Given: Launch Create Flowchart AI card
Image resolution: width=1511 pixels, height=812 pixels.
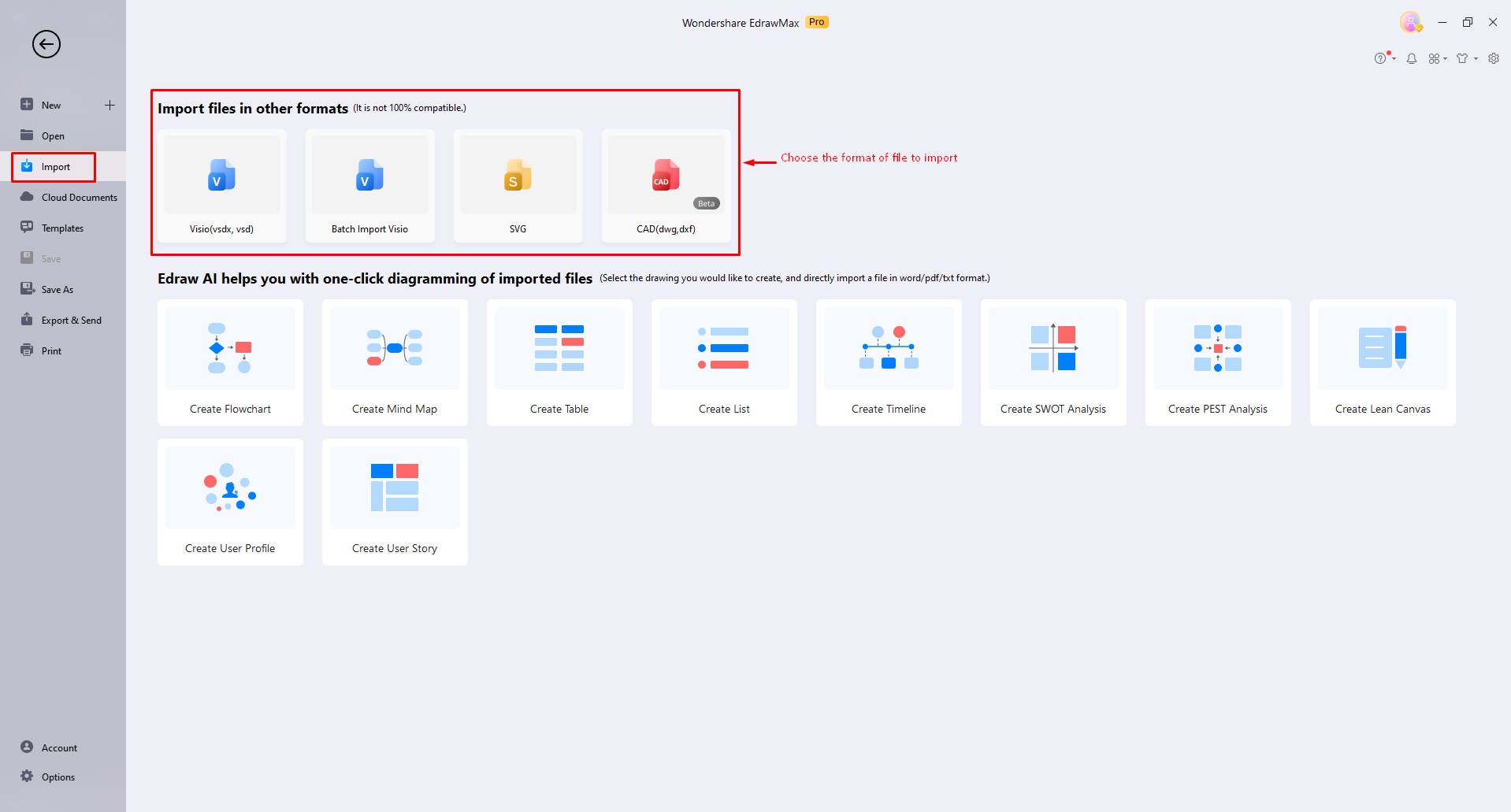Looking at the screenshot, I should (230, 362).
